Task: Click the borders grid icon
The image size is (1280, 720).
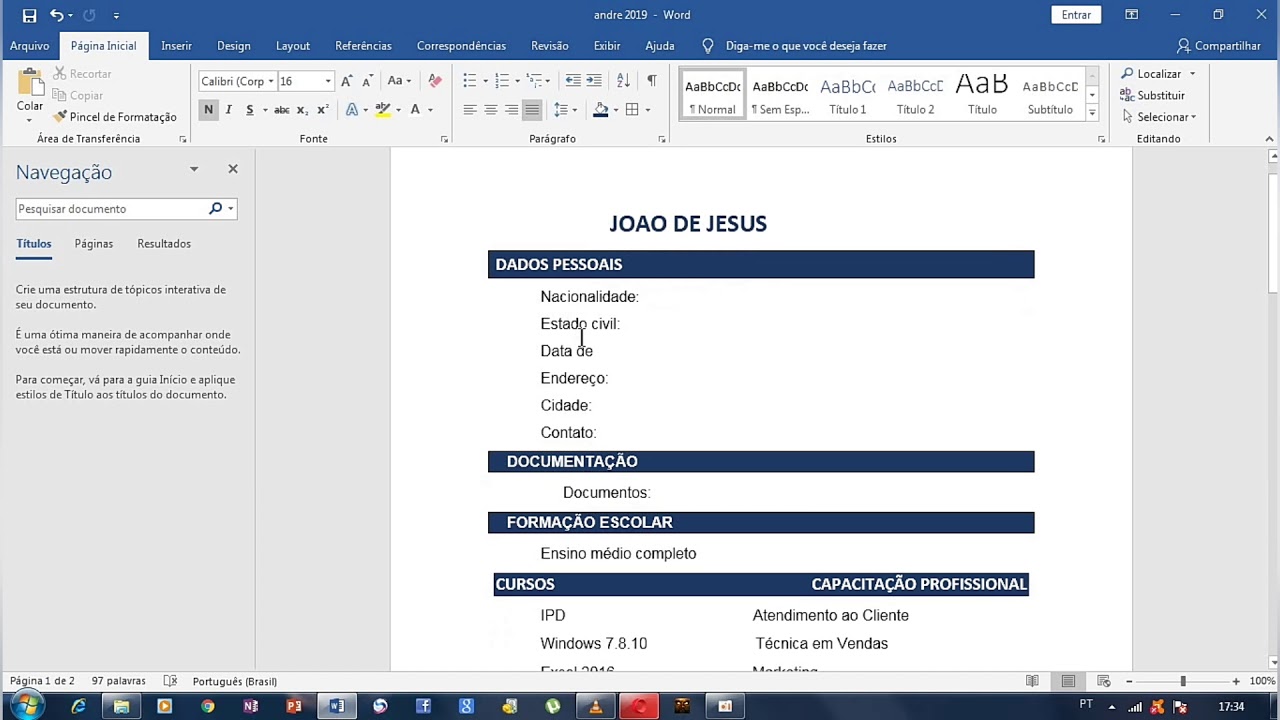Action: coord(632,110)
